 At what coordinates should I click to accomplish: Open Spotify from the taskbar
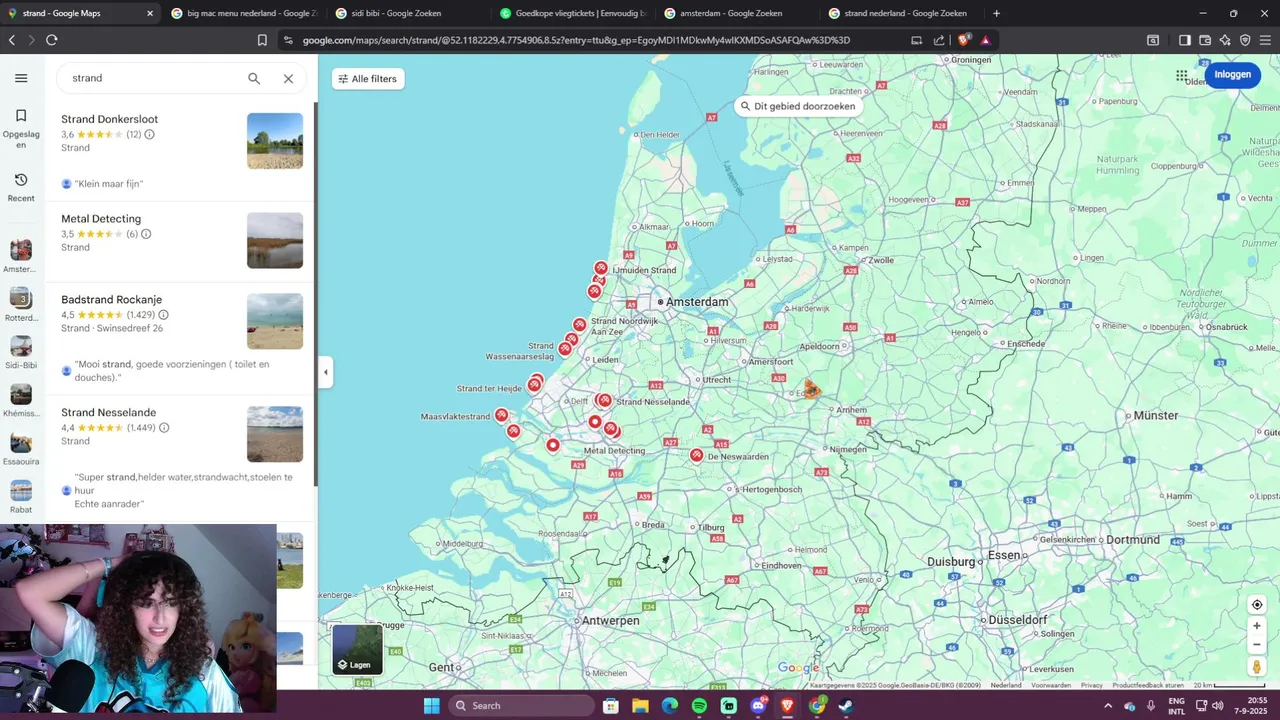(x=699, y=705)
